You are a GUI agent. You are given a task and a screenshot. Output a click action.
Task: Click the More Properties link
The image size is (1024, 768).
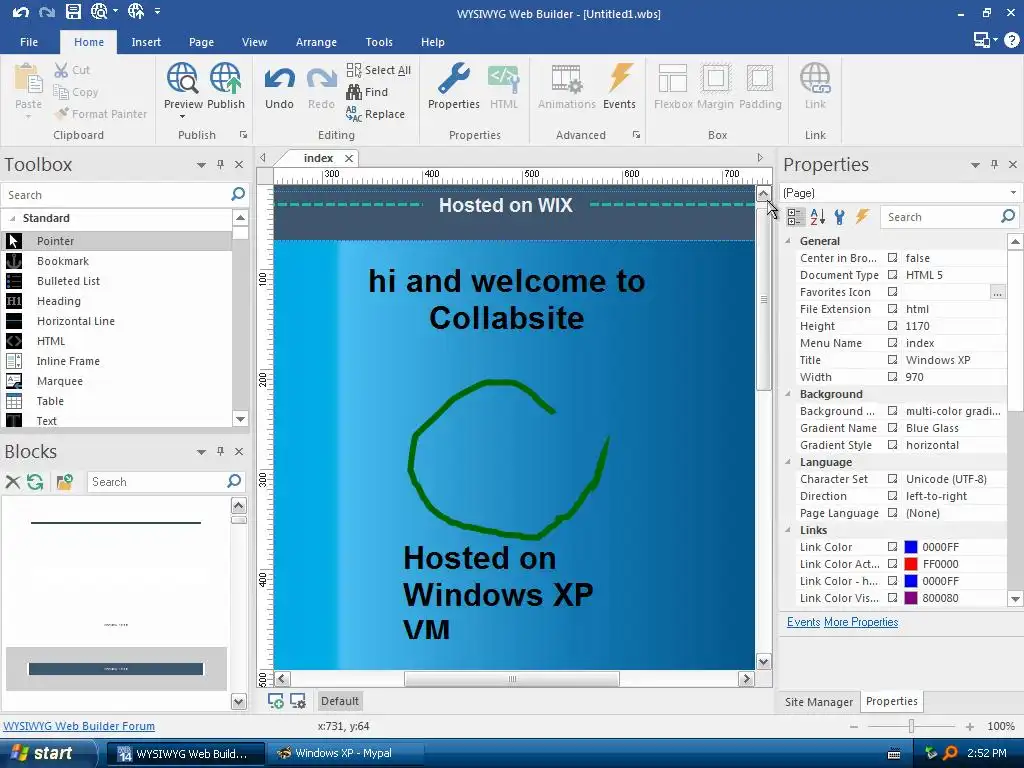click(x=861, y=622)
